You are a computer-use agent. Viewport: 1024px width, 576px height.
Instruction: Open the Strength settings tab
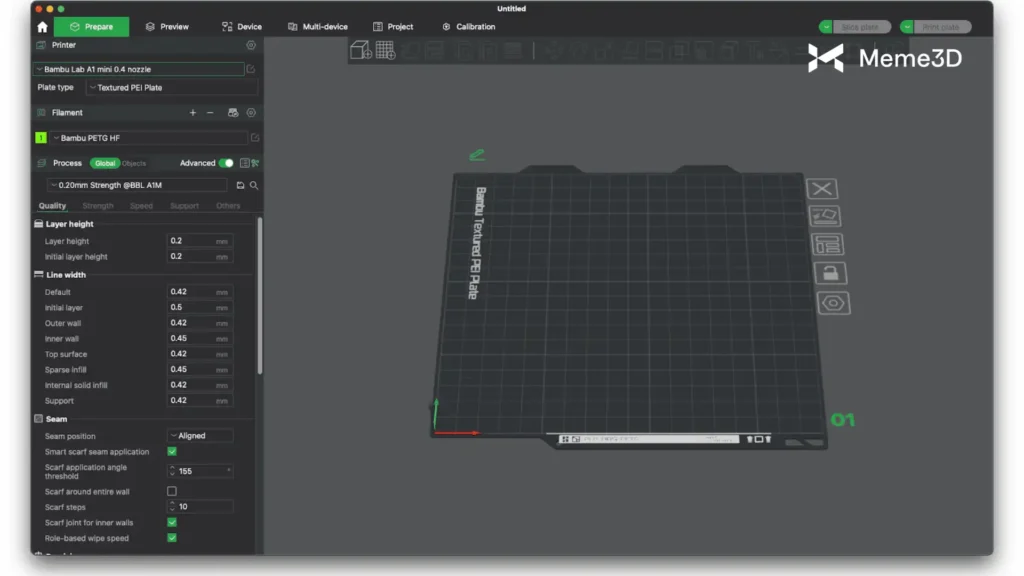coord(98,206)
